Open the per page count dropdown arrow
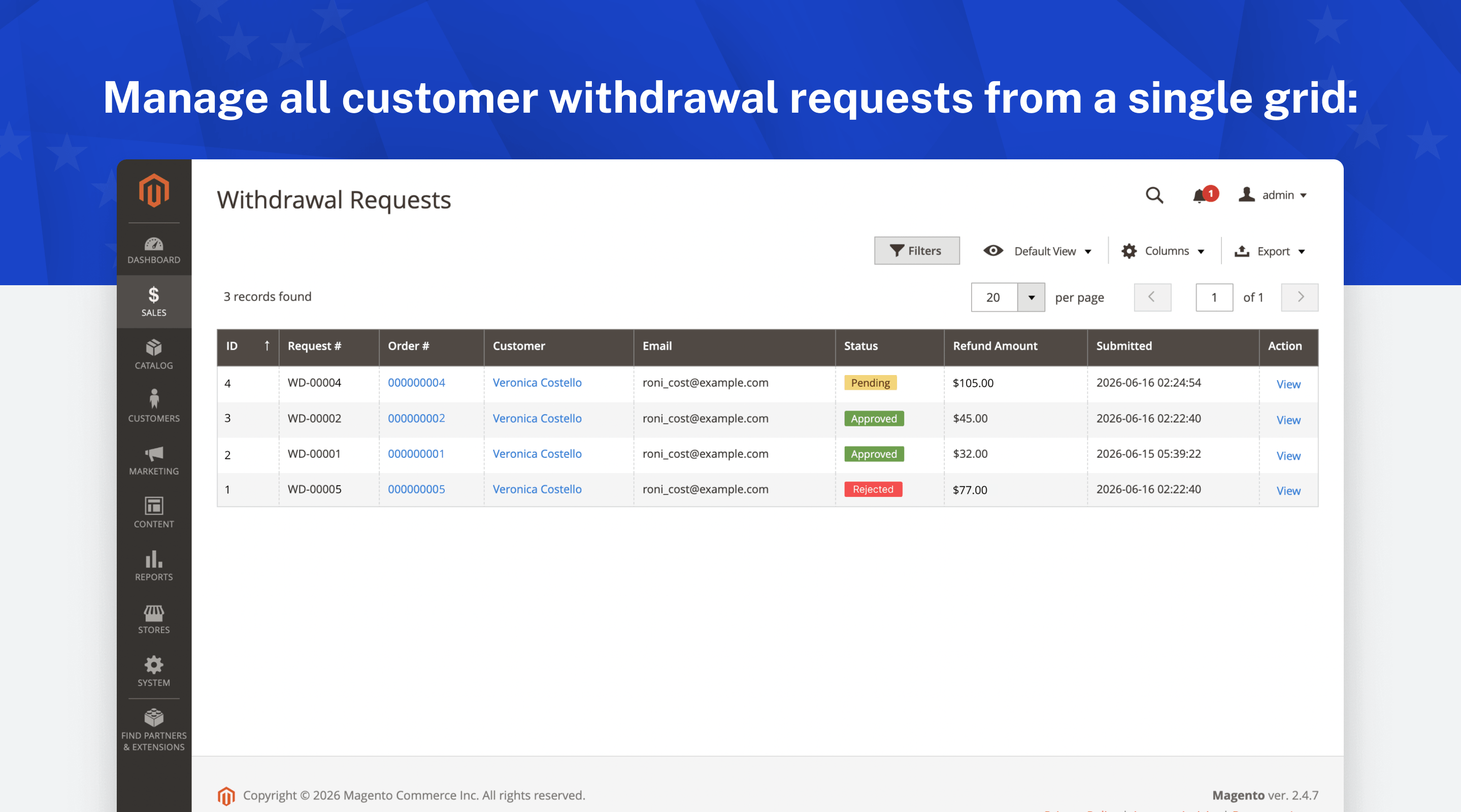The height and width of the screenshot is (812, 1461). click(x=1031, y=297)
